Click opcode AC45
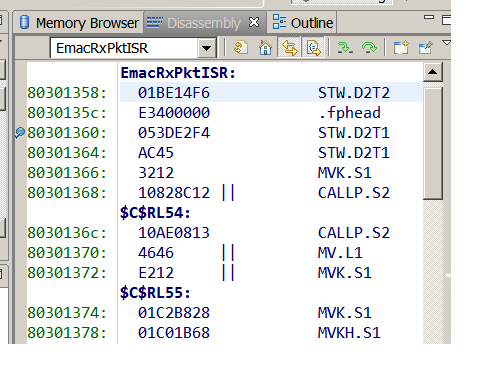The width and height of the screenshot is (490, 368). point(156,153)
